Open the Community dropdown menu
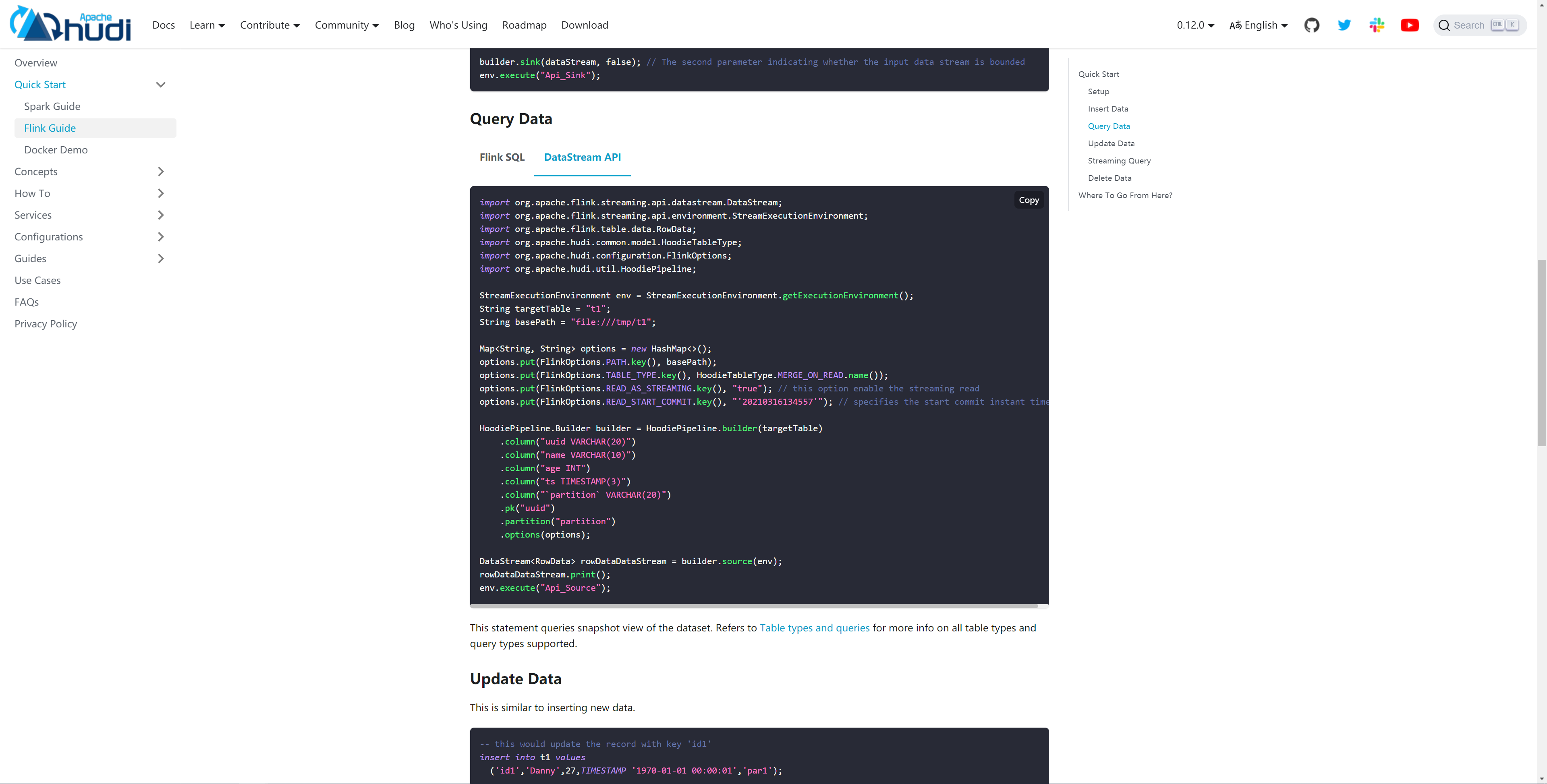 346,25
